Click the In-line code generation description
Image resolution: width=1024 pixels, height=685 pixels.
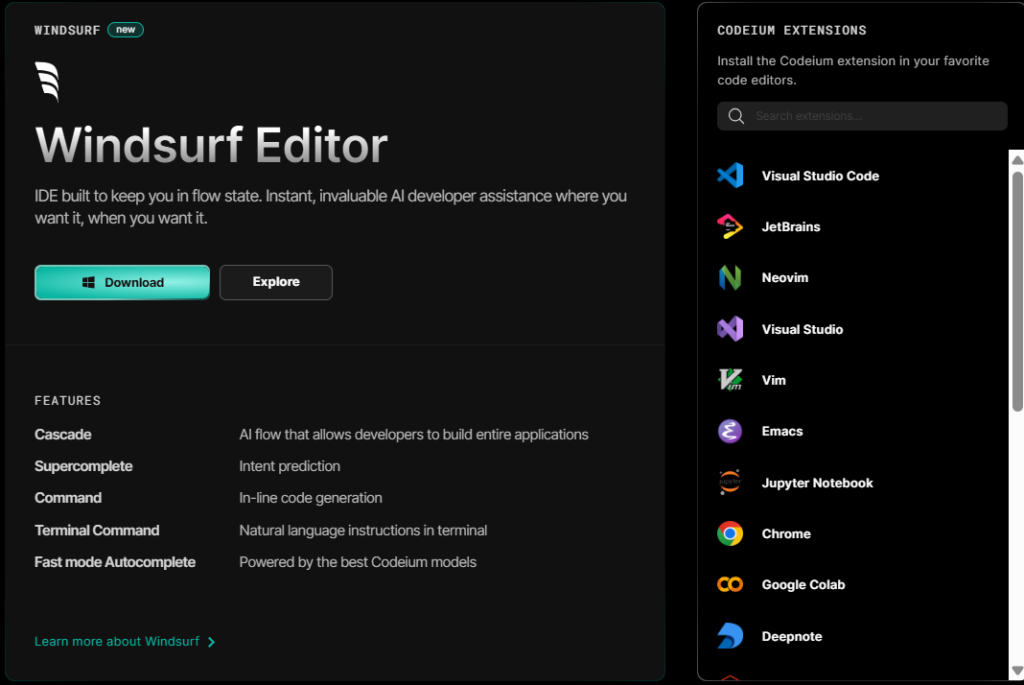pyautogui.click(x=310, y=498)
